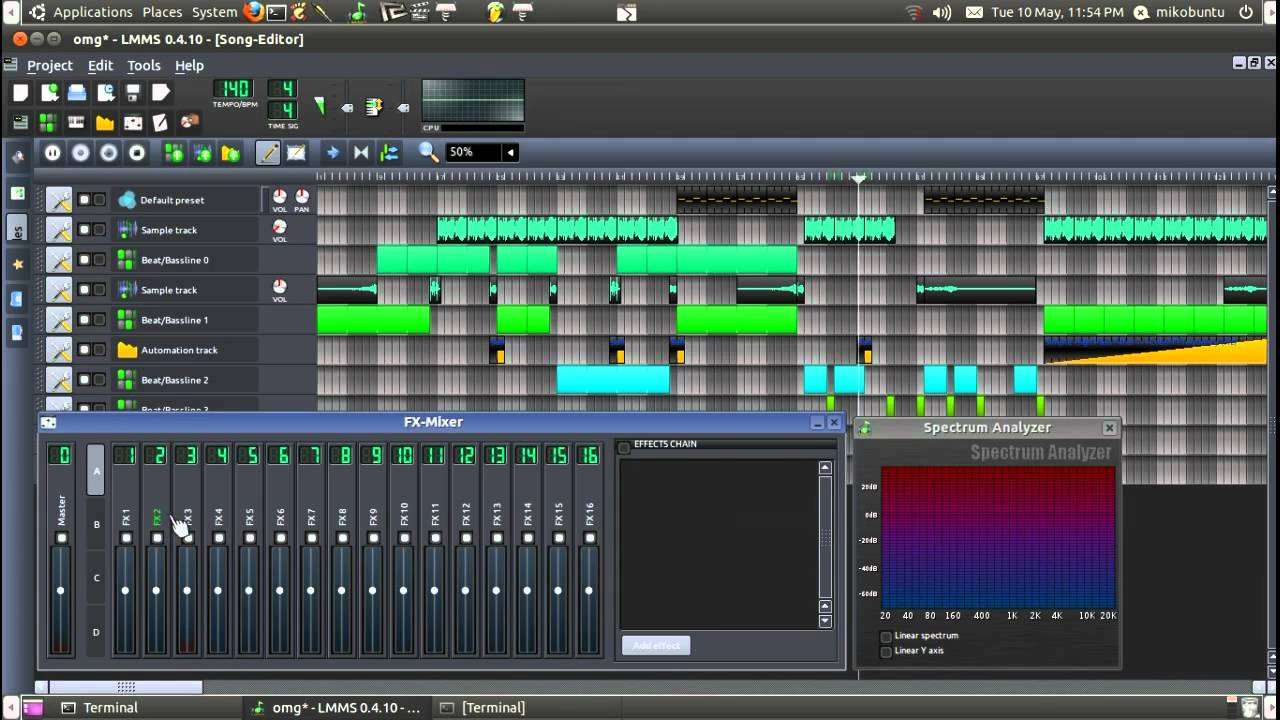Open track options for Beat/Bassline 1

coord(59,320)
